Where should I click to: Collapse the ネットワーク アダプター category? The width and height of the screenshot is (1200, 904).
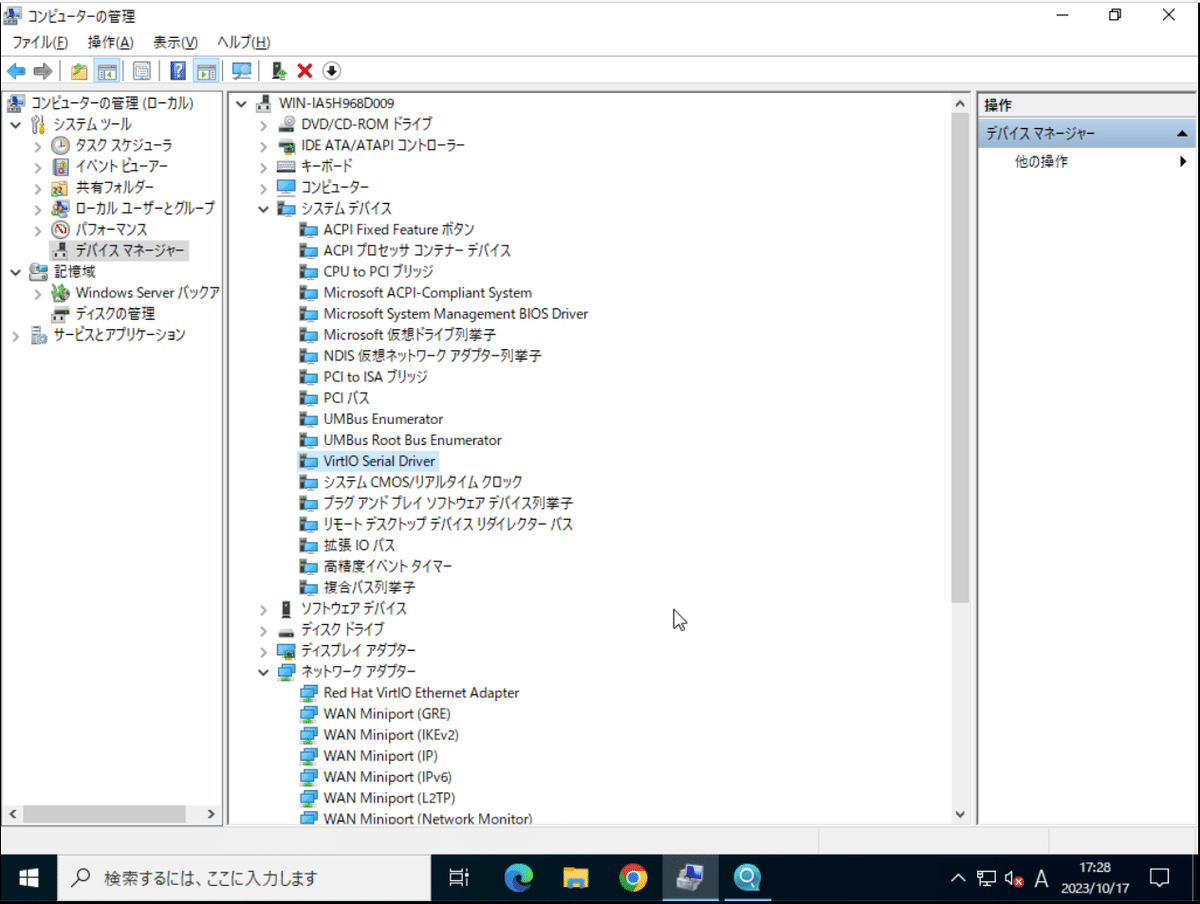click(x=263, y=671)
